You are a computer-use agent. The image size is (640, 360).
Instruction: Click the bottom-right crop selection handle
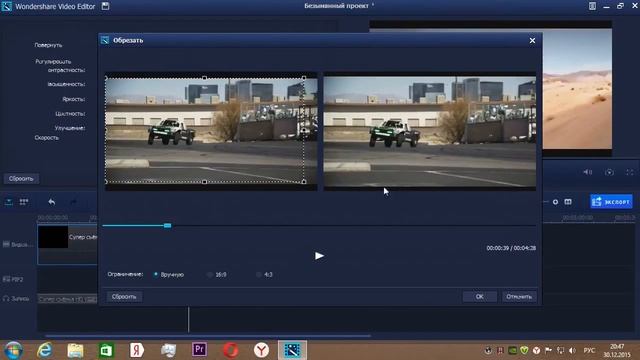(x=304, y=182)
